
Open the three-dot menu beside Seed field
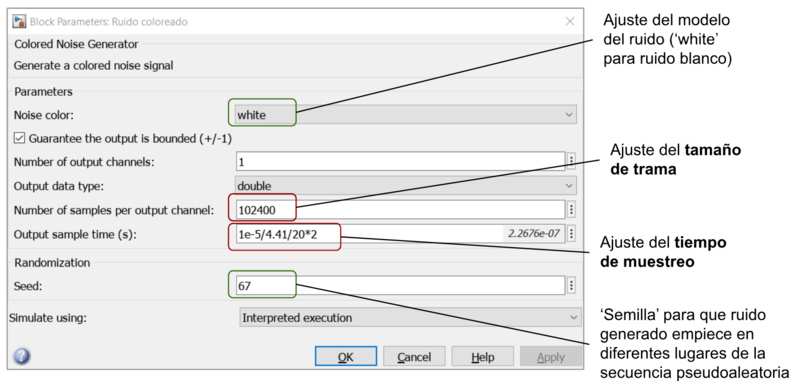pyautogui.click(x=571, y=285)
